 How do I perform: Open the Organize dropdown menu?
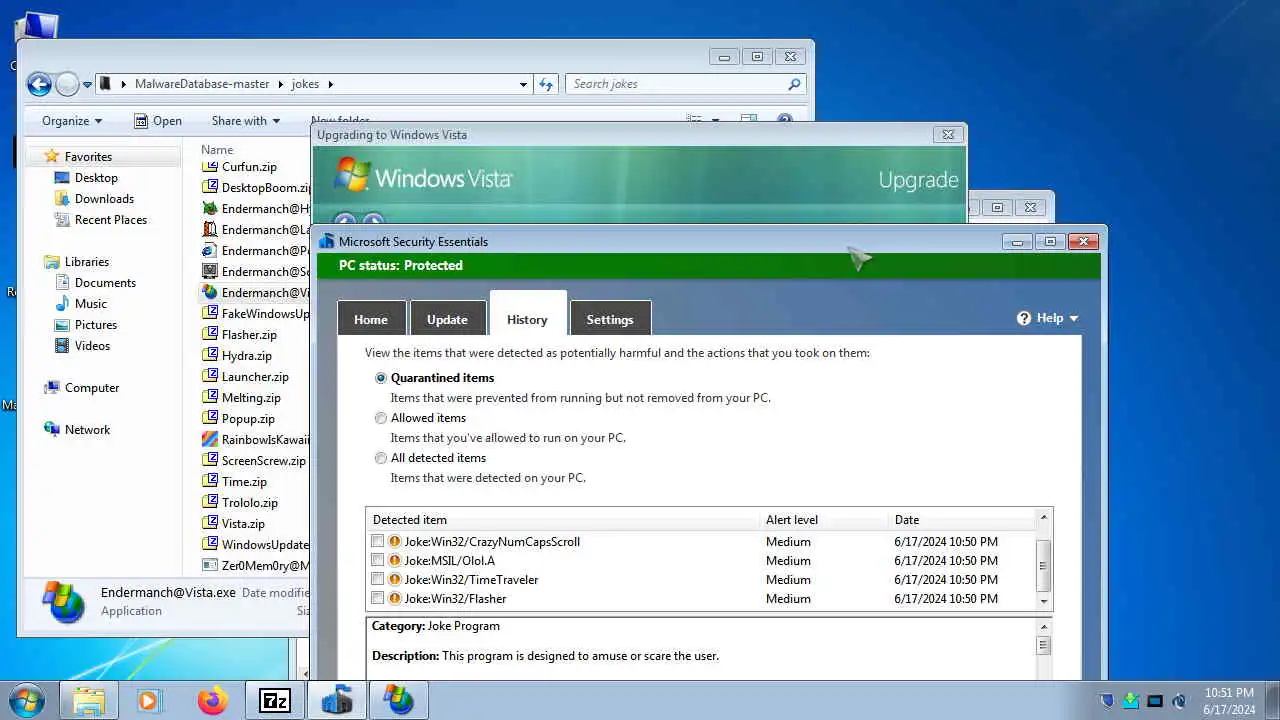click(72, 121)
